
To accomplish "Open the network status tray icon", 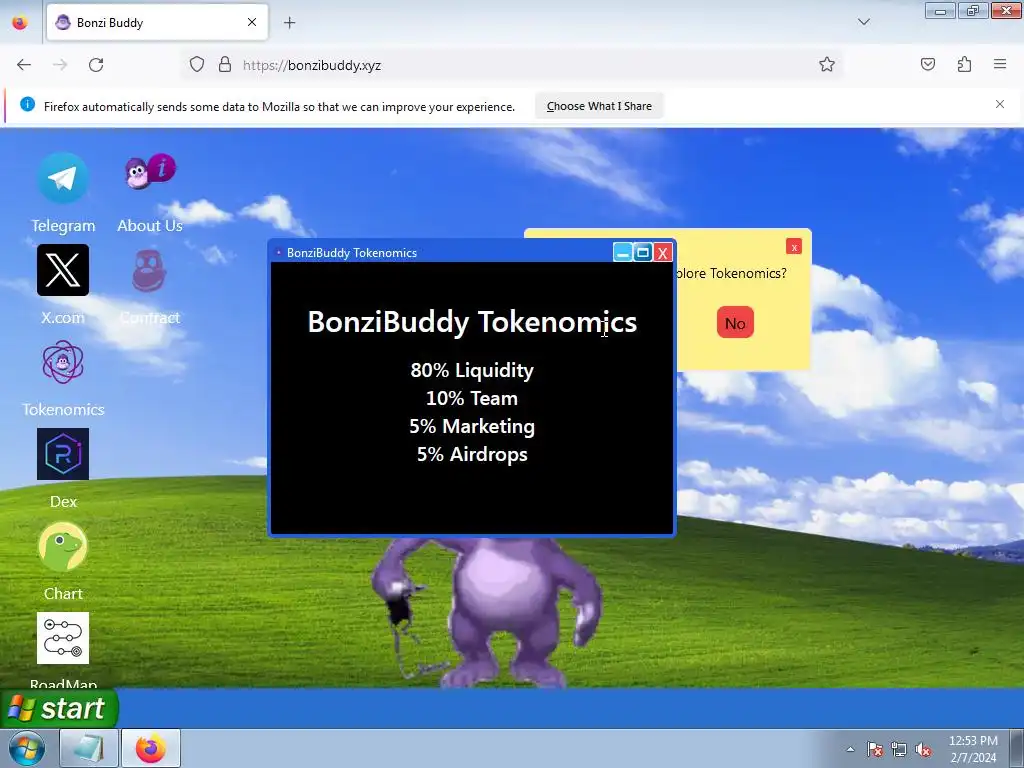I will click(899, 749).
